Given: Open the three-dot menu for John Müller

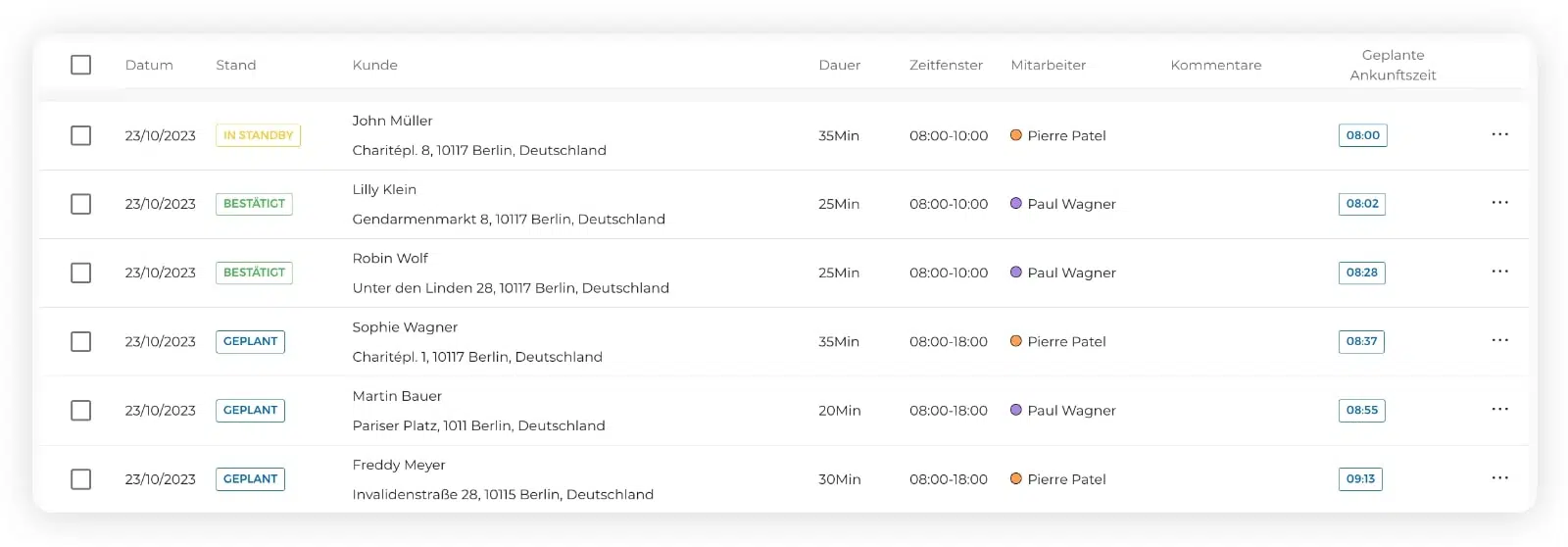Looking at the screenshot, I should pyautogui.click(x=1499, y=134).
